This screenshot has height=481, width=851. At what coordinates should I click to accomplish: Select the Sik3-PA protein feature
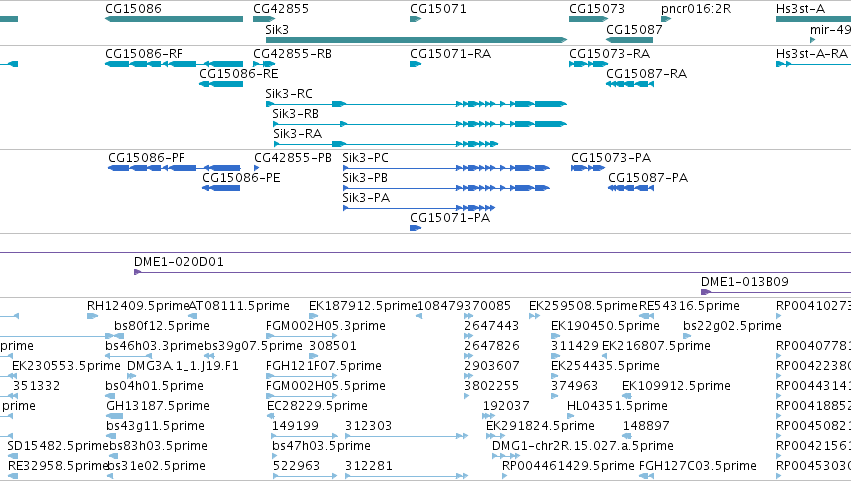(x=418, y=208)
